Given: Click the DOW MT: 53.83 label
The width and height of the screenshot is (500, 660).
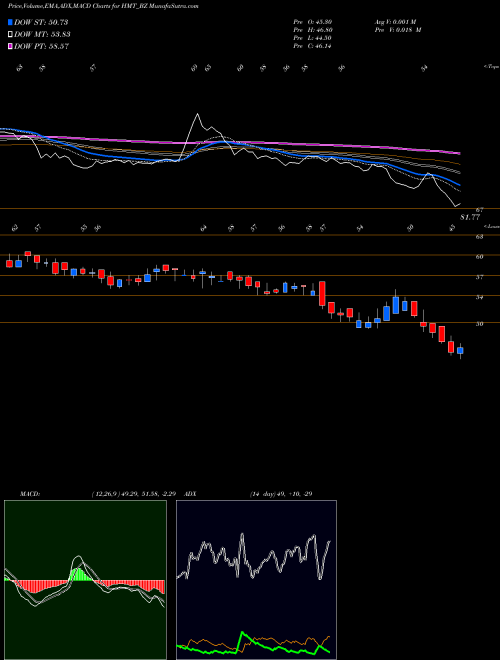Looking at the screenshot, I should point(42,34).
